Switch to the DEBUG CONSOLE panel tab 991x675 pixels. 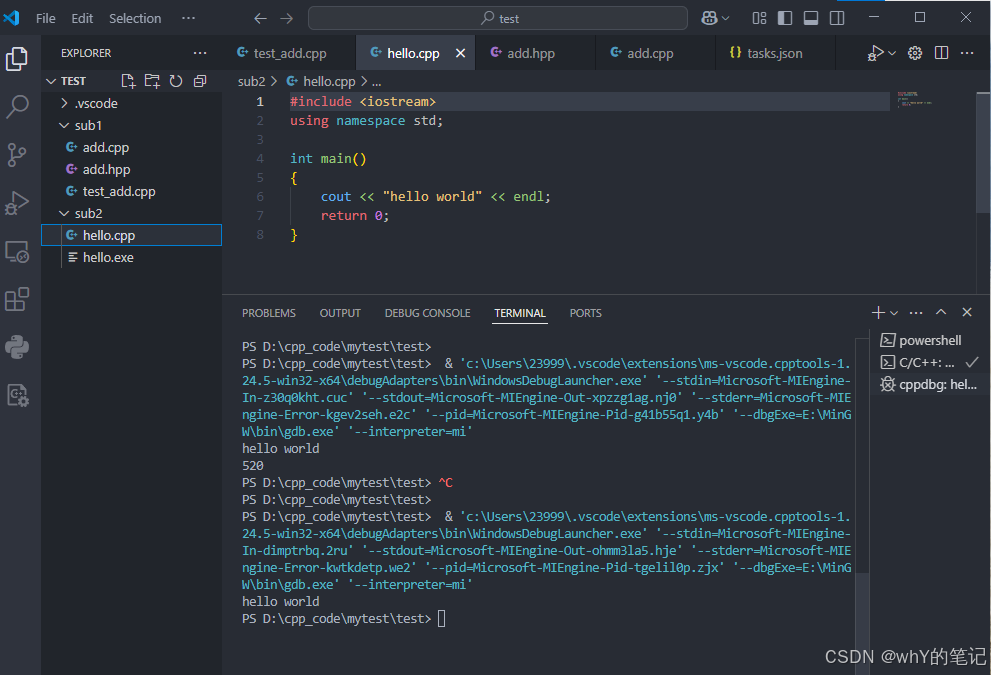pos(428,313)
